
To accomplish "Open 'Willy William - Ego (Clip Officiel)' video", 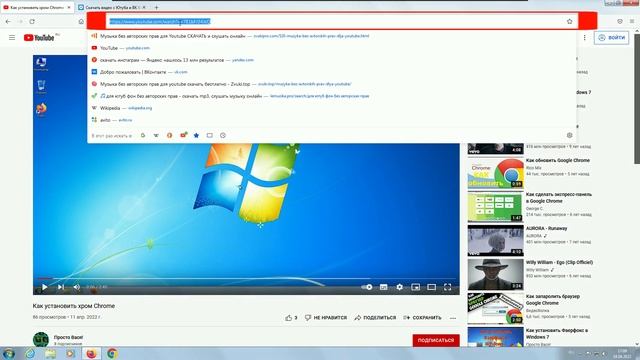I will (496, 274).
